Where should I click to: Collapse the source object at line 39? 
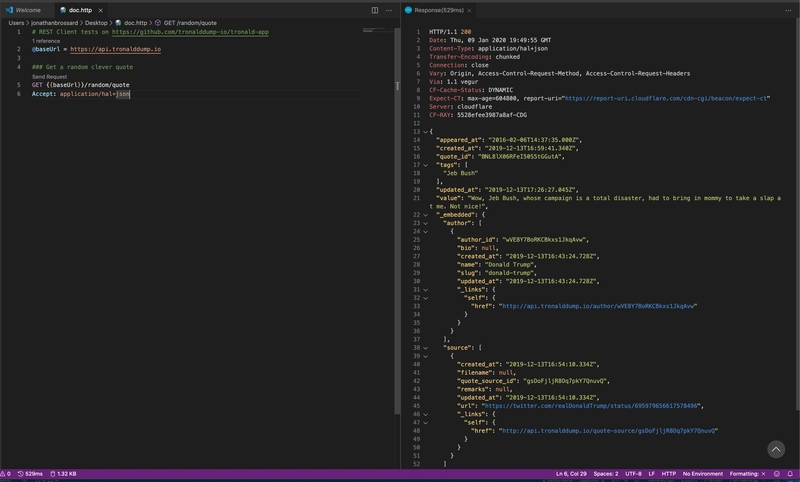[426, 356]
